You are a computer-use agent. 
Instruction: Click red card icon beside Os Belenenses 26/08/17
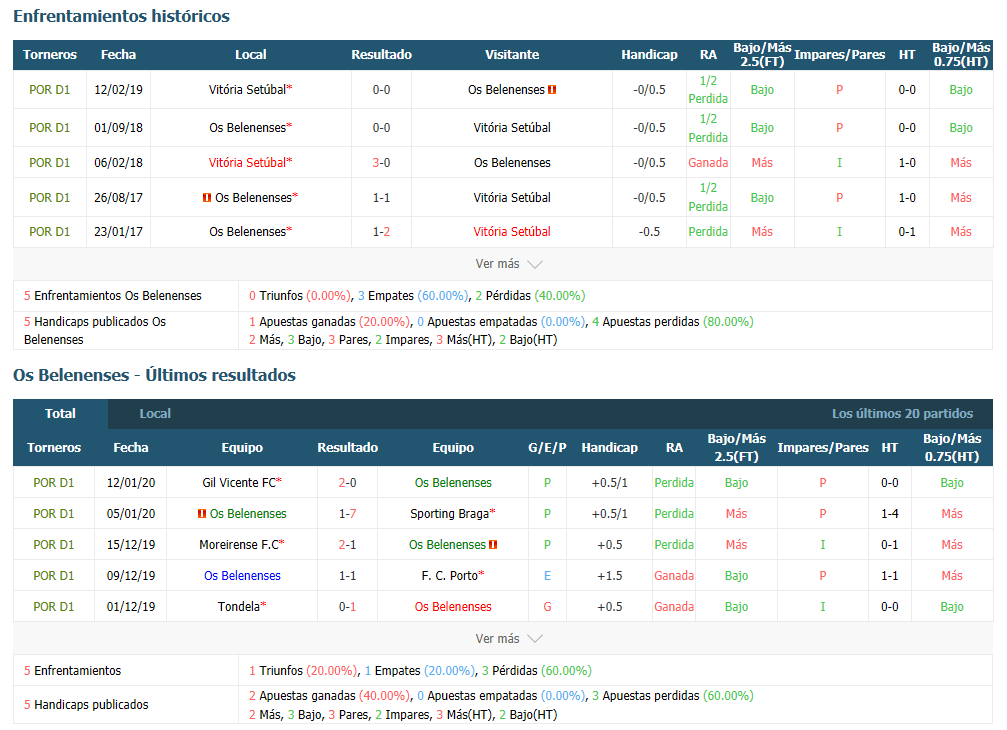click(207, 198)
